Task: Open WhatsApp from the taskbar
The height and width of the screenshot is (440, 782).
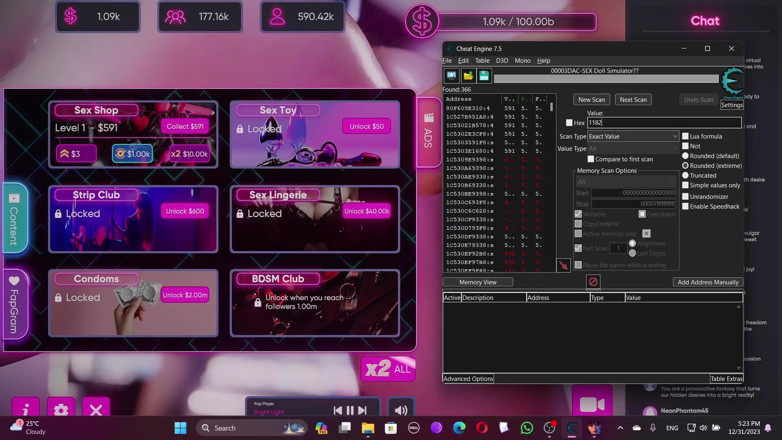Action: click(x=527, y=428)
